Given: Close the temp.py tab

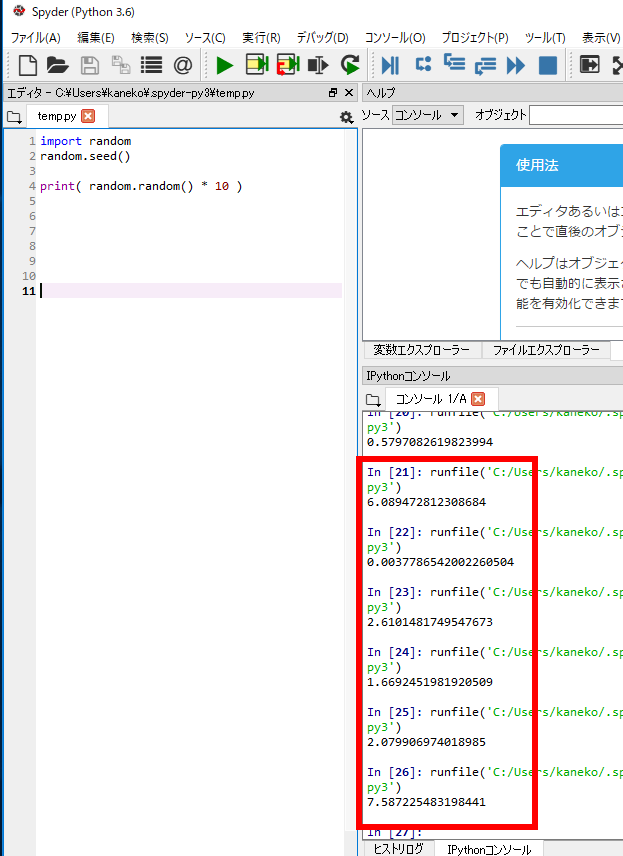Looking at the screenshot, I should (x=88, y=116).
